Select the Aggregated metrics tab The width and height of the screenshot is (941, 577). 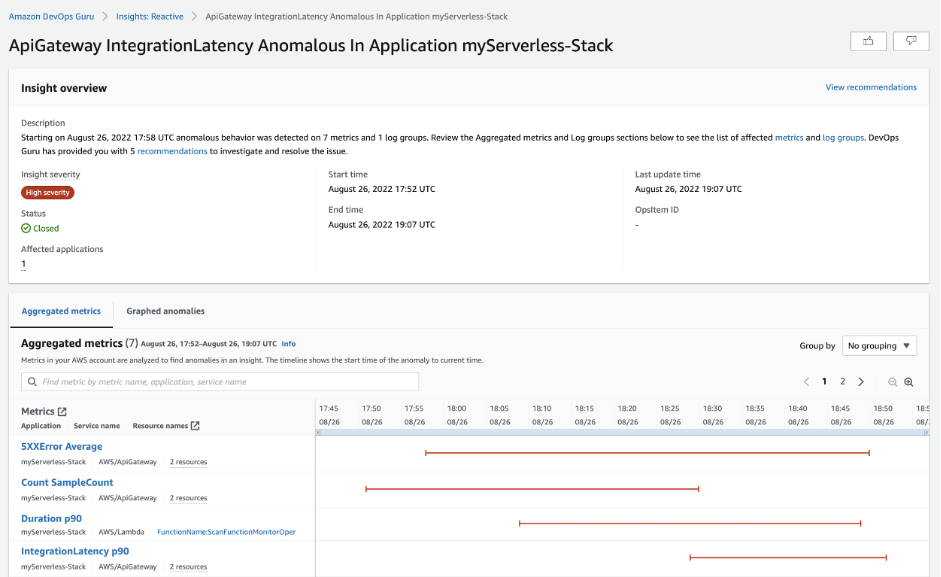click(x=61, y=311)
